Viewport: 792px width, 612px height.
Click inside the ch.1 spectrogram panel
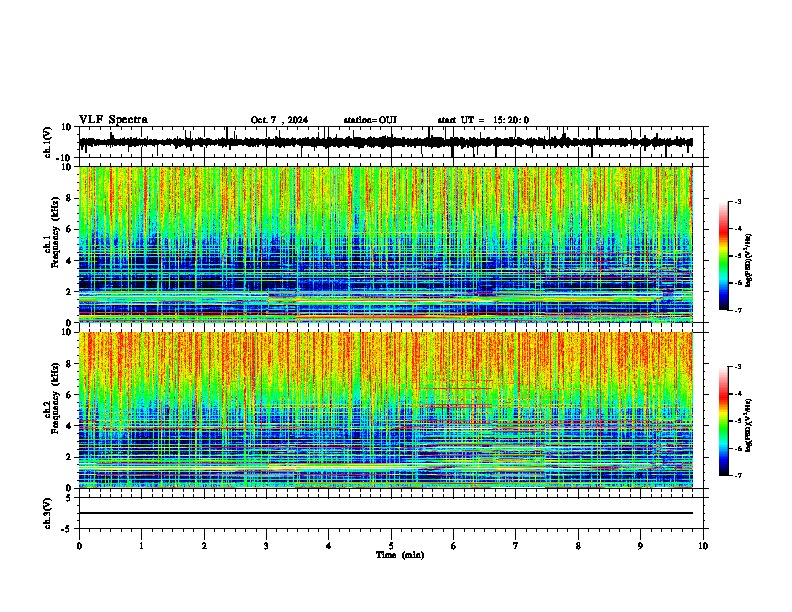pyautogui.click(x=386, y=244)
